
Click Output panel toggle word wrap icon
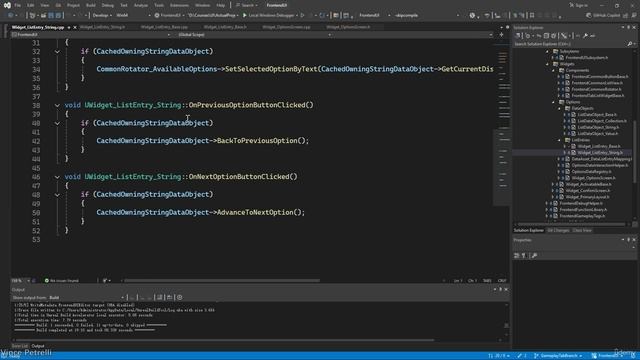[x=169, y=298]
